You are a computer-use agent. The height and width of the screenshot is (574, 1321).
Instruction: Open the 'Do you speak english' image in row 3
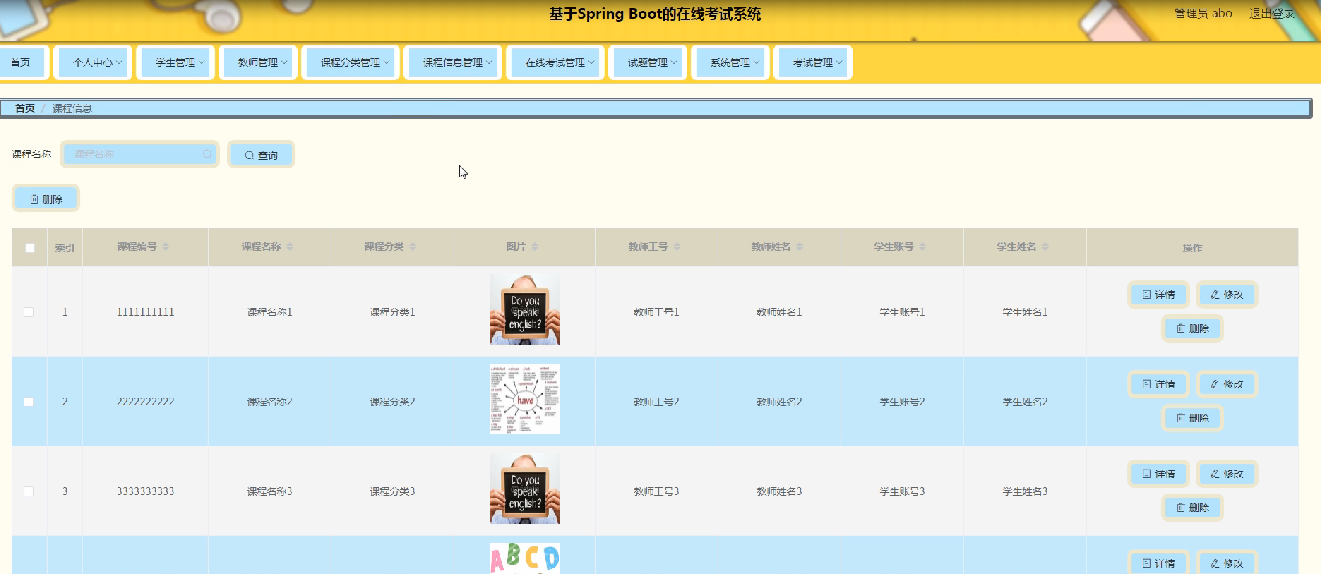tap(525, 489)
